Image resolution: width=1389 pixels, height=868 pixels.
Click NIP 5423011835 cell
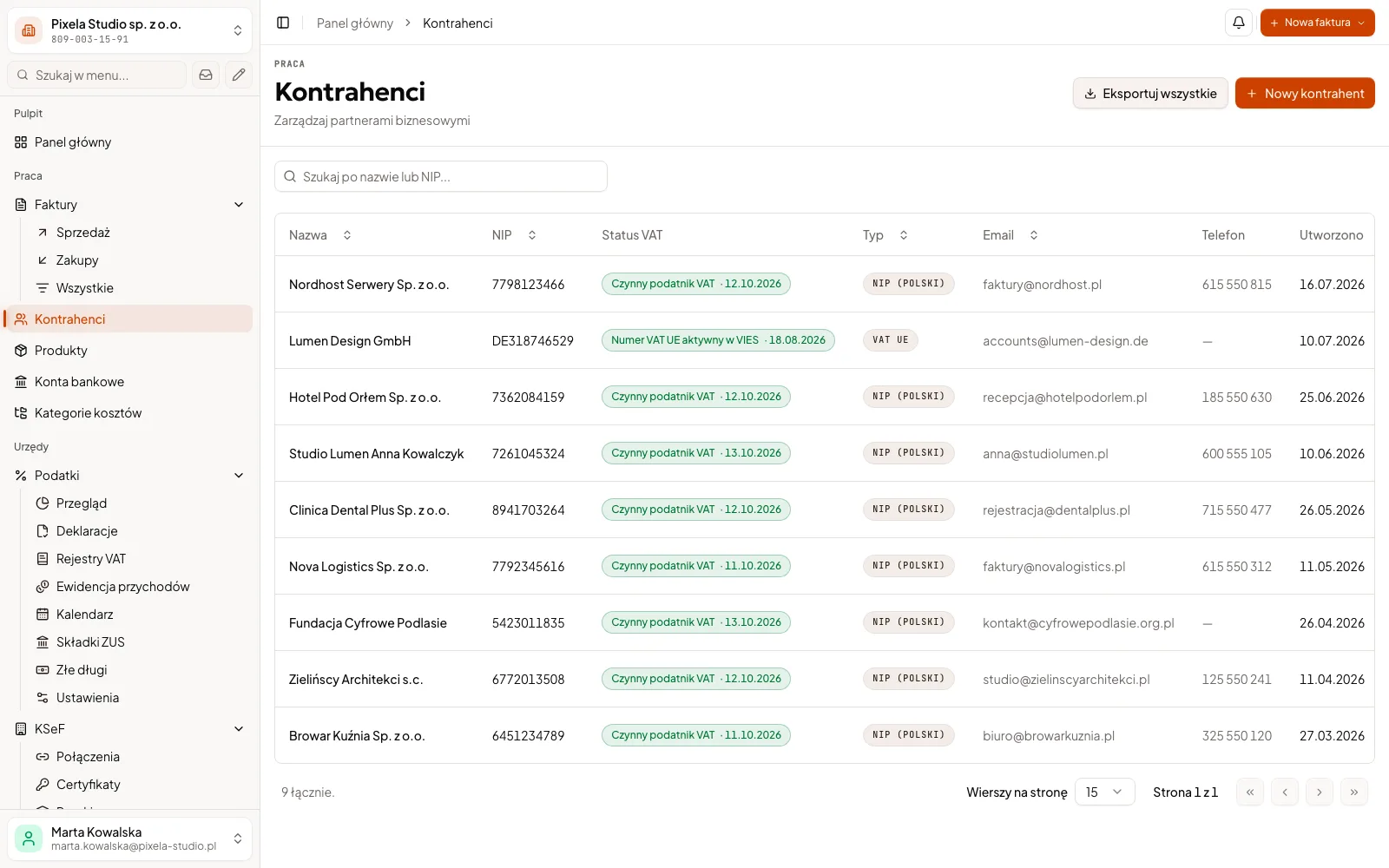(528, 623)
